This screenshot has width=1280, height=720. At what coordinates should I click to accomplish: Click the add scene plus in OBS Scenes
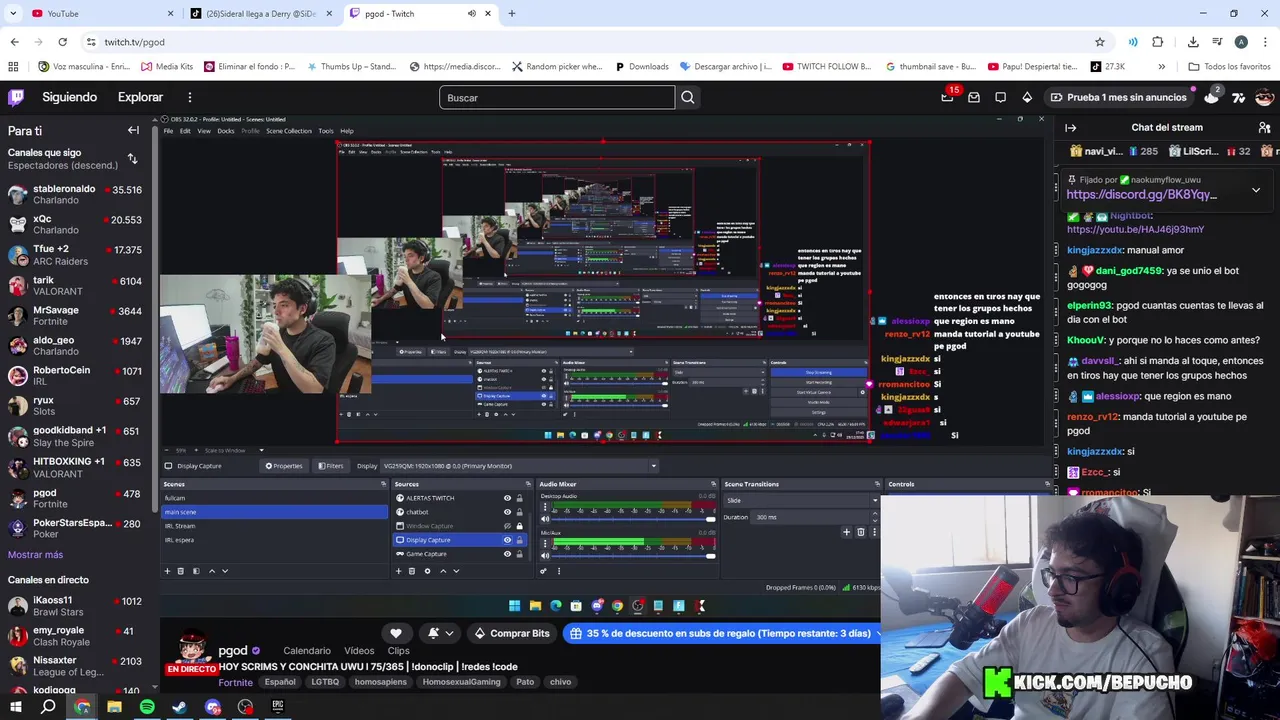click(167, 571)
